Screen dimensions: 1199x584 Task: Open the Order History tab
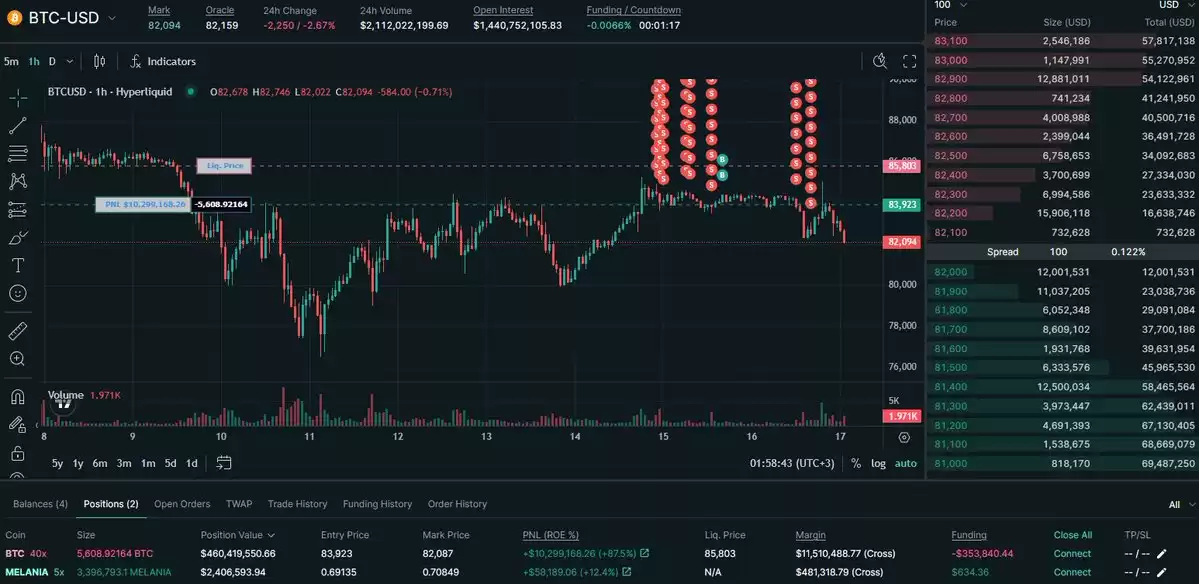coord(457,504)
